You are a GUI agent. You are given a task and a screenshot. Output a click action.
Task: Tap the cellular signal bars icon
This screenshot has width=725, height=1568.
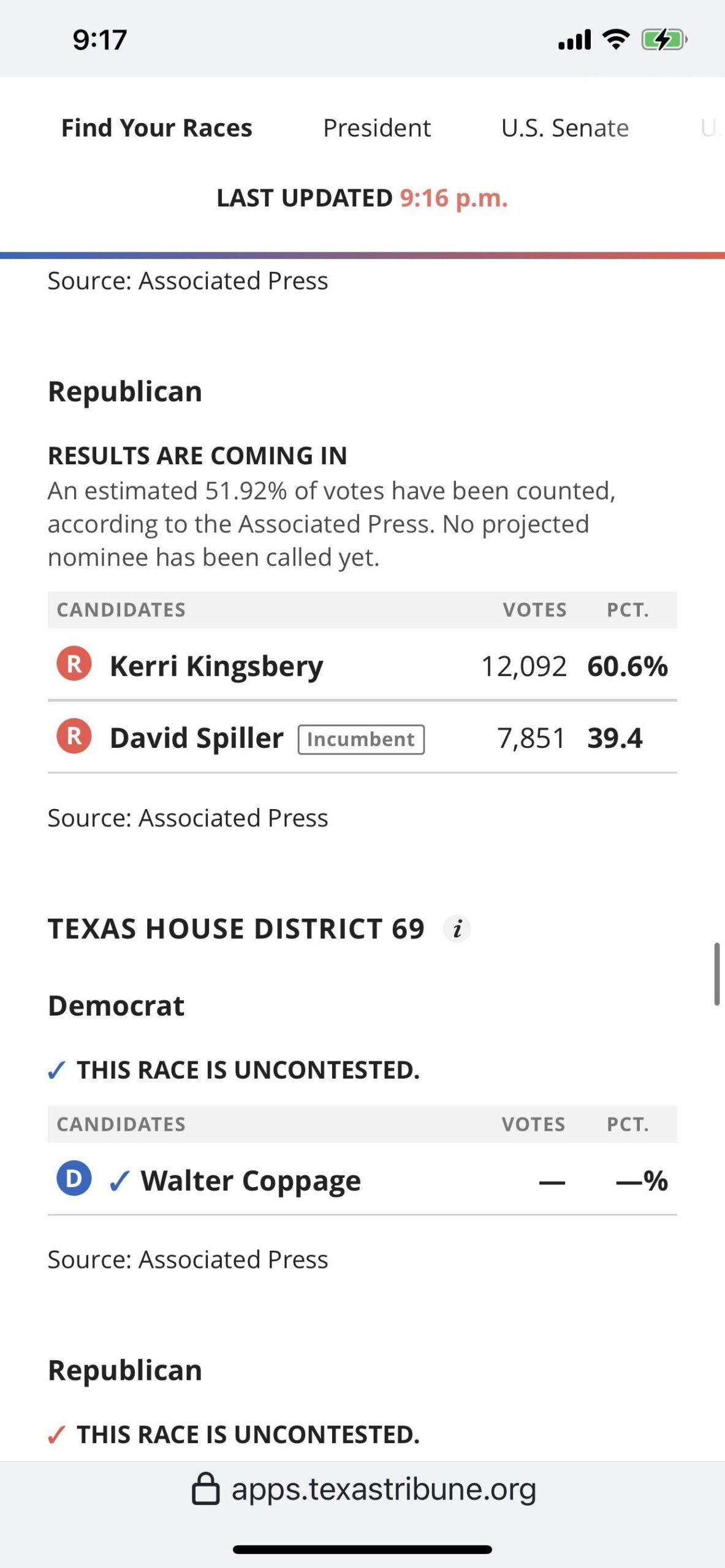click(574, 40)
